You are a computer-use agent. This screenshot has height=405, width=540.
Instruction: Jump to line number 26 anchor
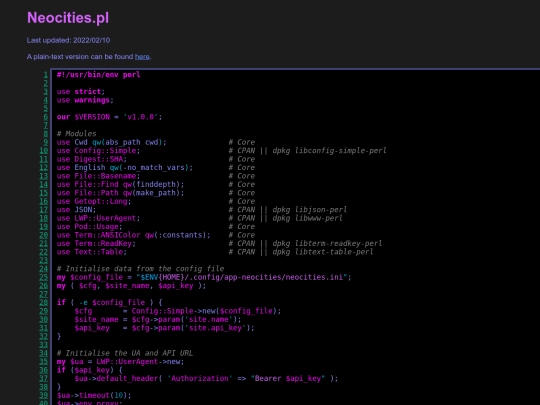44,285
